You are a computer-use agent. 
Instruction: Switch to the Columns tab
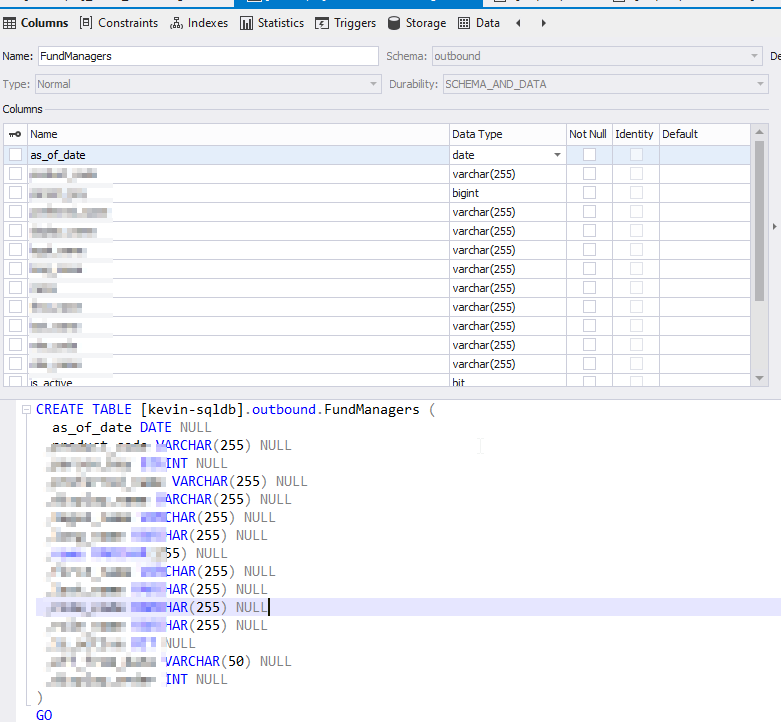35,23
